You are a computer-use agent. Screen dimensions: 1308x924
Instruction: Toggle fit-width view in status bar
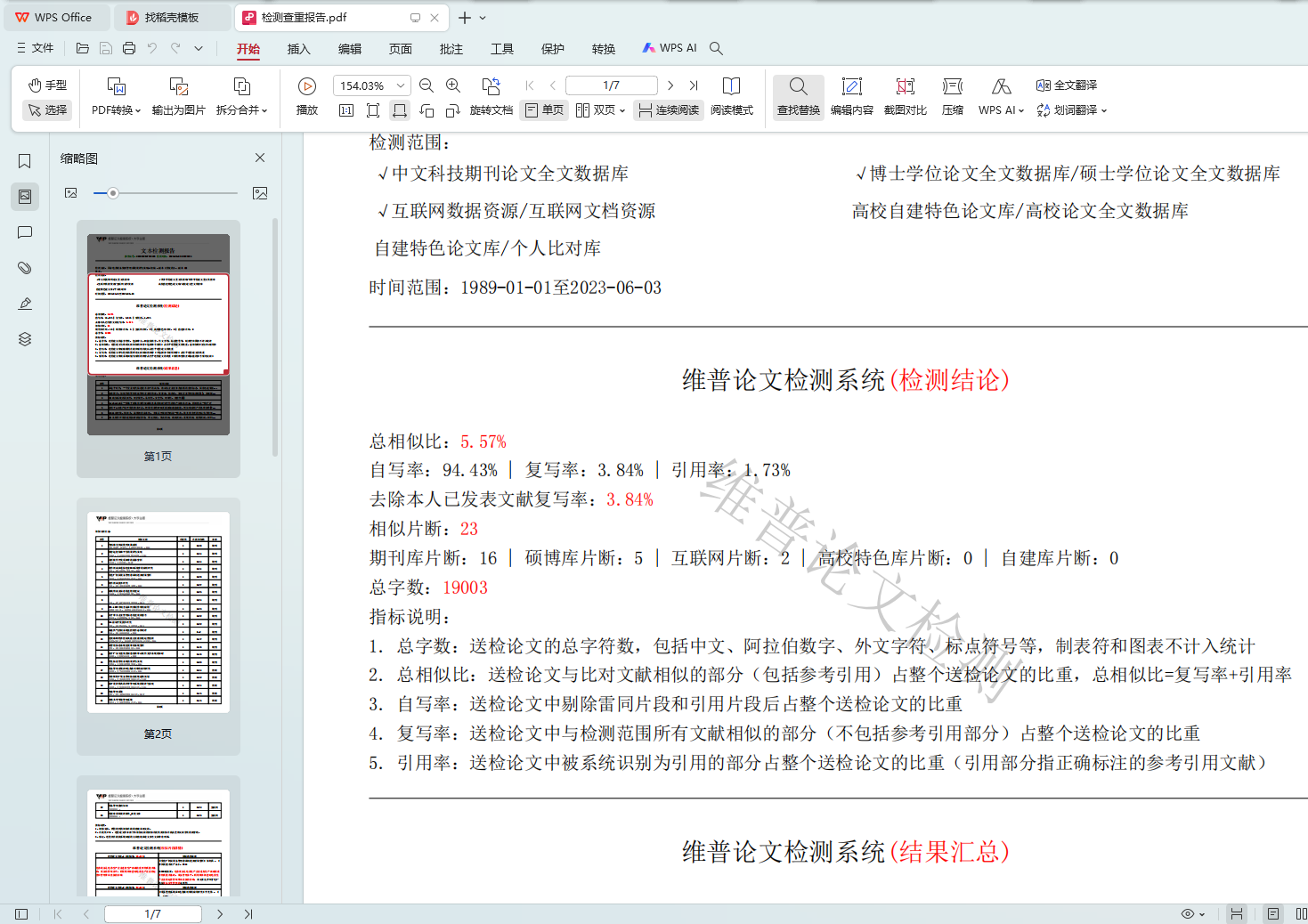coord(1237,914)
